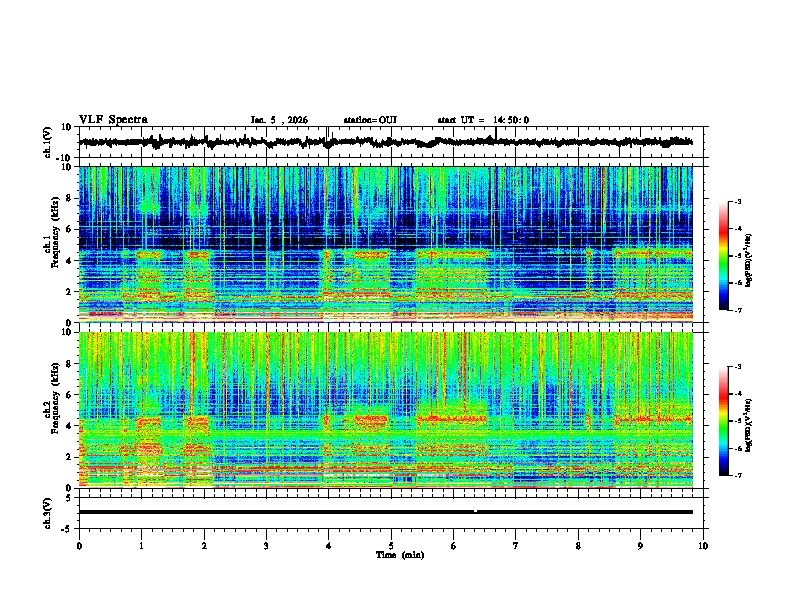The image size is (792, 612).
Task: Click the "station=OUI" header label
Action: 370,120
